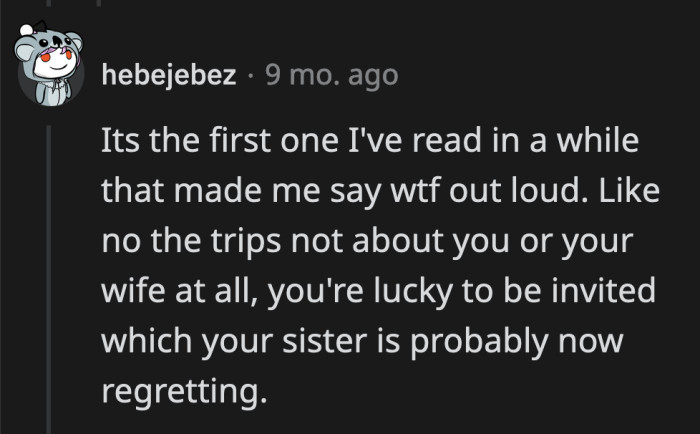Click the dot separator after the username
Image resolution: width=700 pixels, height=434 pixels.
point(251,75)
